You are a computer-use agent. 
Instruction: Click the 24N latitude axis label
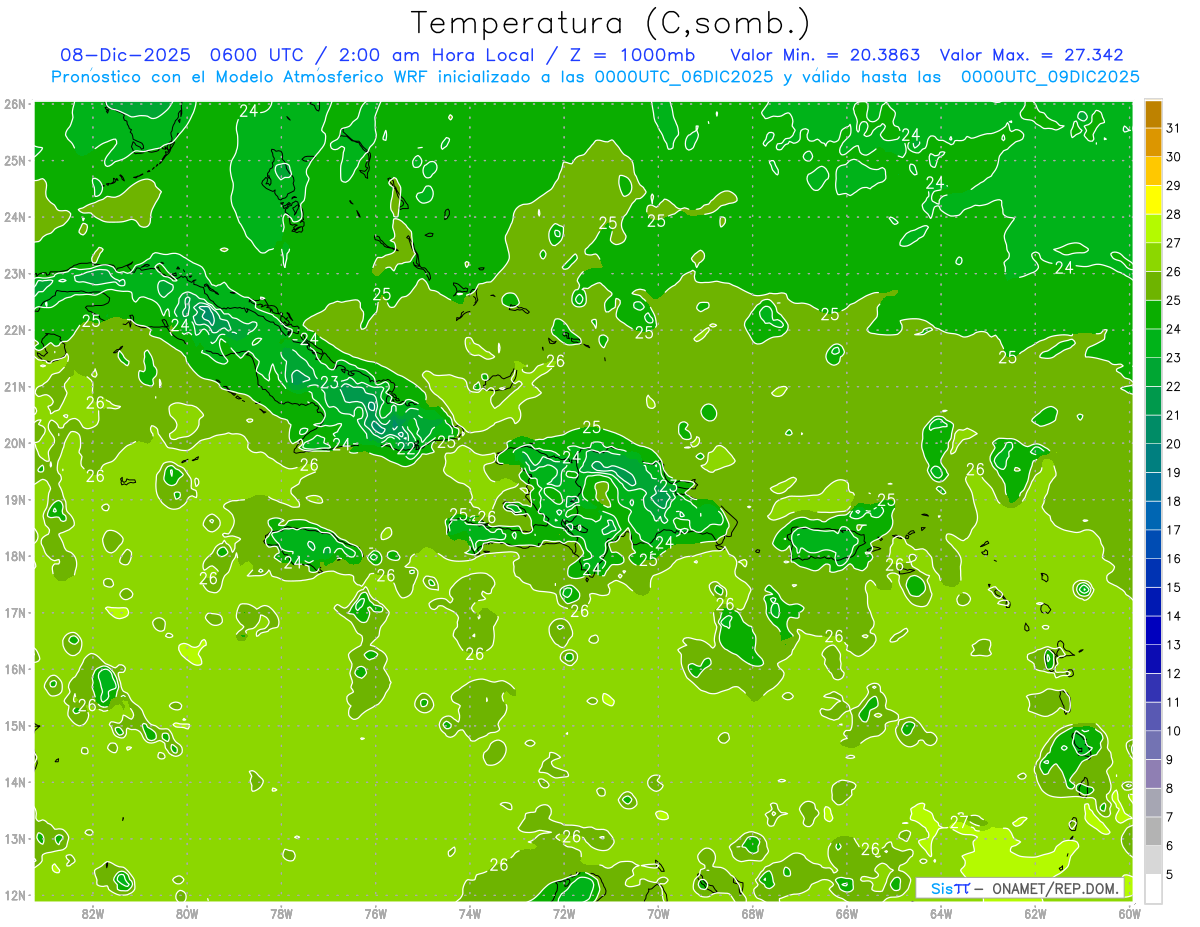pyautogui.click(x=14, y=217)
